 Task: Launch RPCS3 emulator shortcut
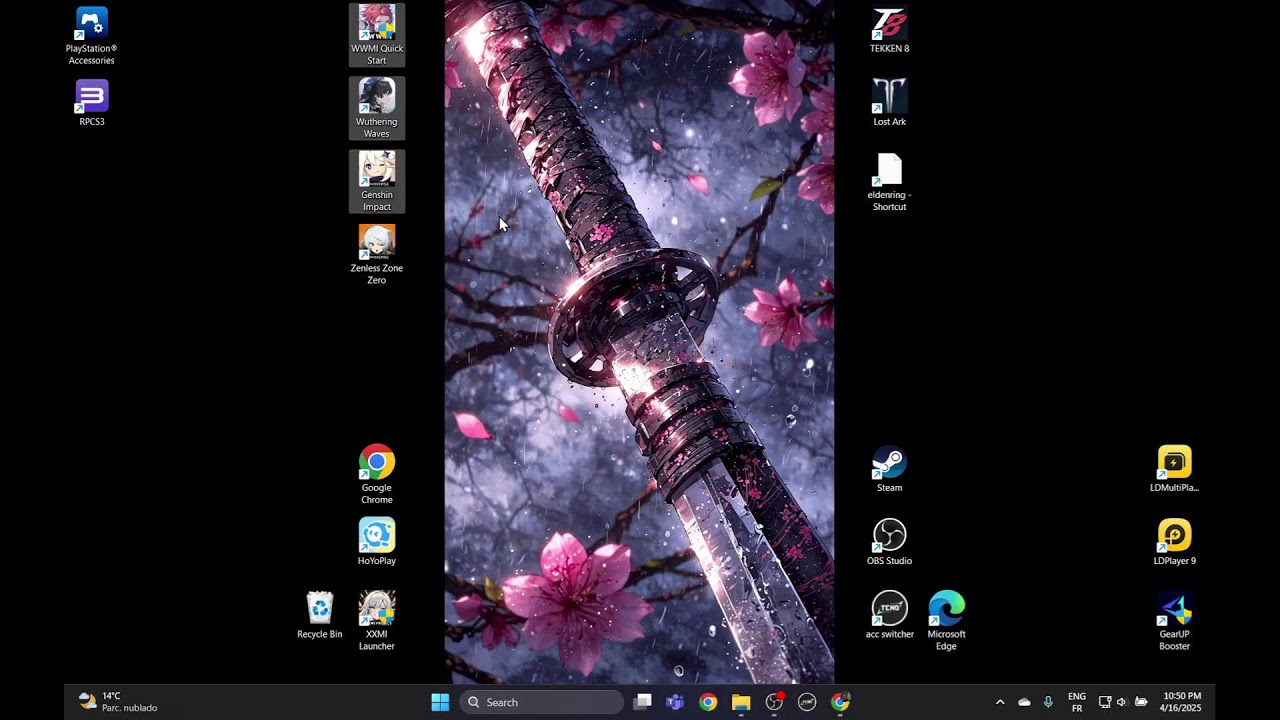click(x=91, y=103)
